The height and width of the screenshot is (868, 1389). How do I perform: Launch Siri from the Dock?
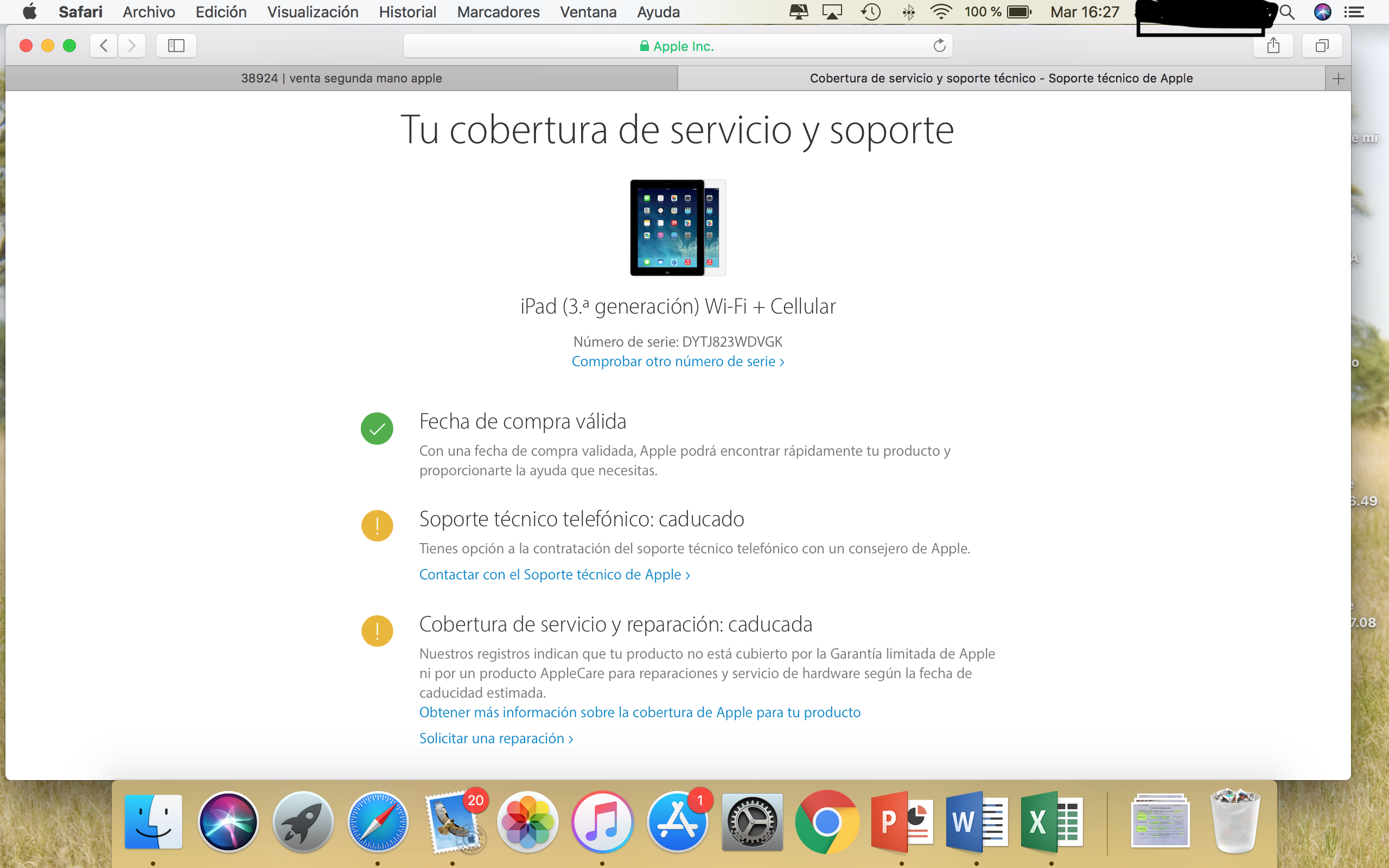(228, 821)
